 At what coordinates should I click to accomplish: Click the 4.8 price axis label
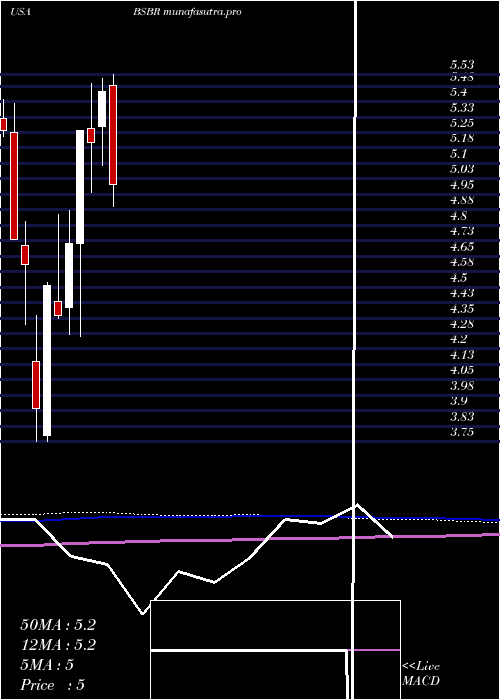pyautogui.click(x=458, y=216)
